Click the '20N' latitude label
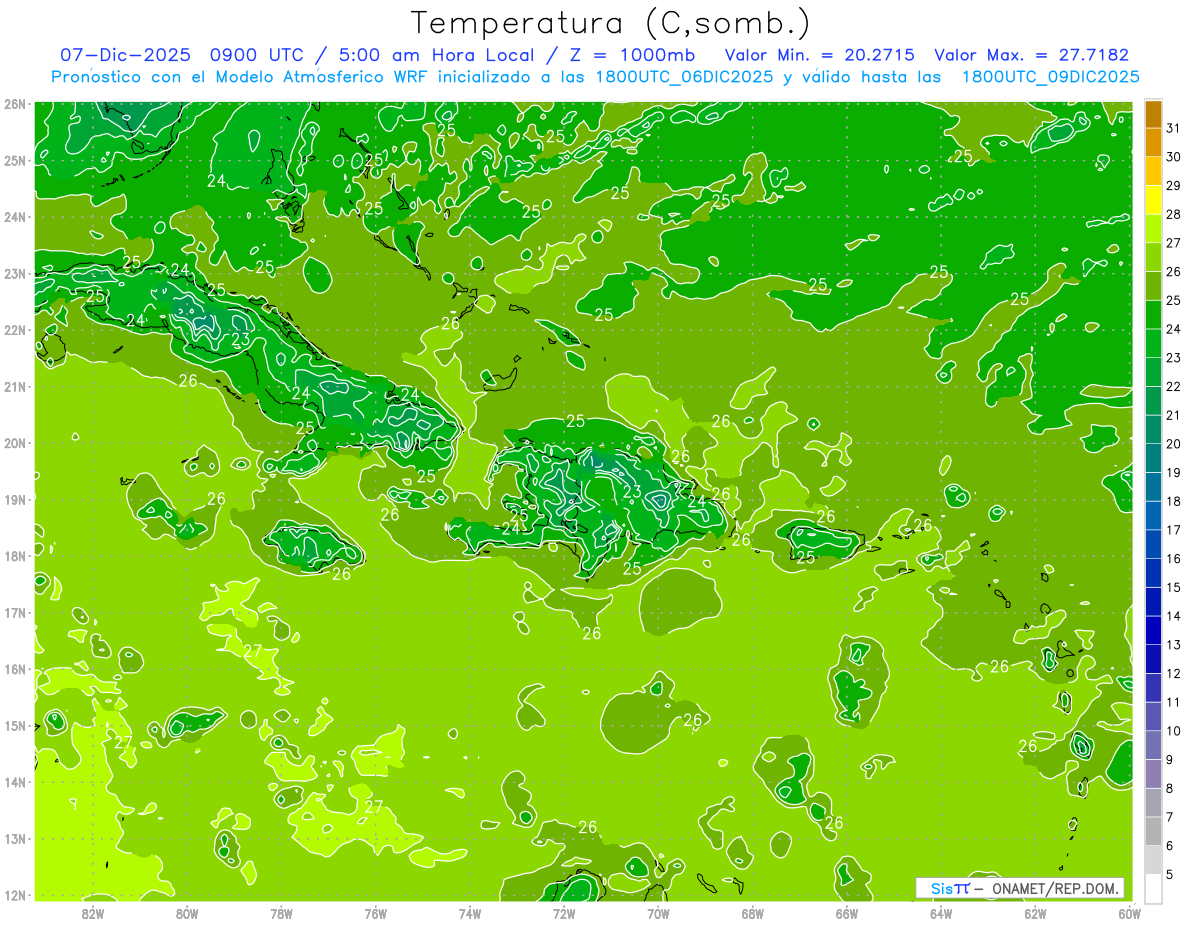Viewport: 1200px width, 927px height. (x=15, y=443)
